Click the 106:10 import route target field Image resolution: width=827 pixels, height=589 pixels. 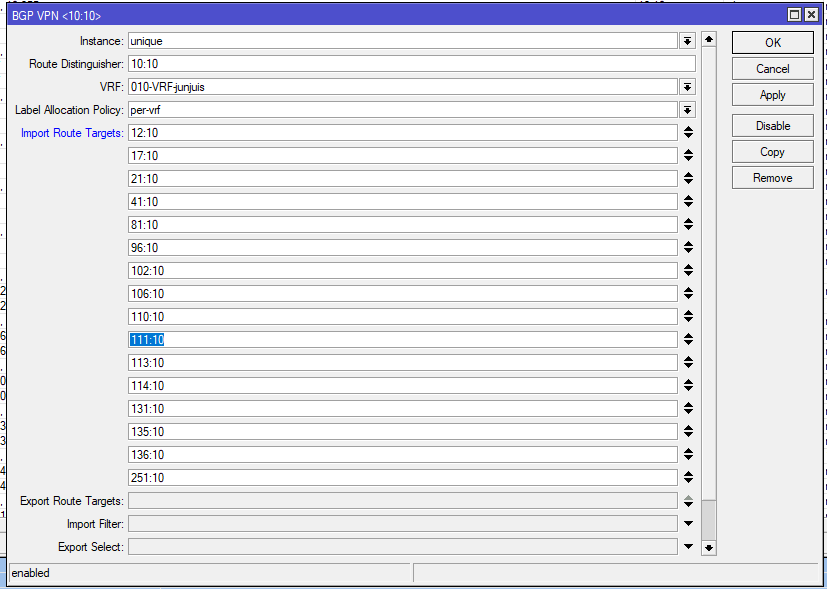[x=403, y=294]
